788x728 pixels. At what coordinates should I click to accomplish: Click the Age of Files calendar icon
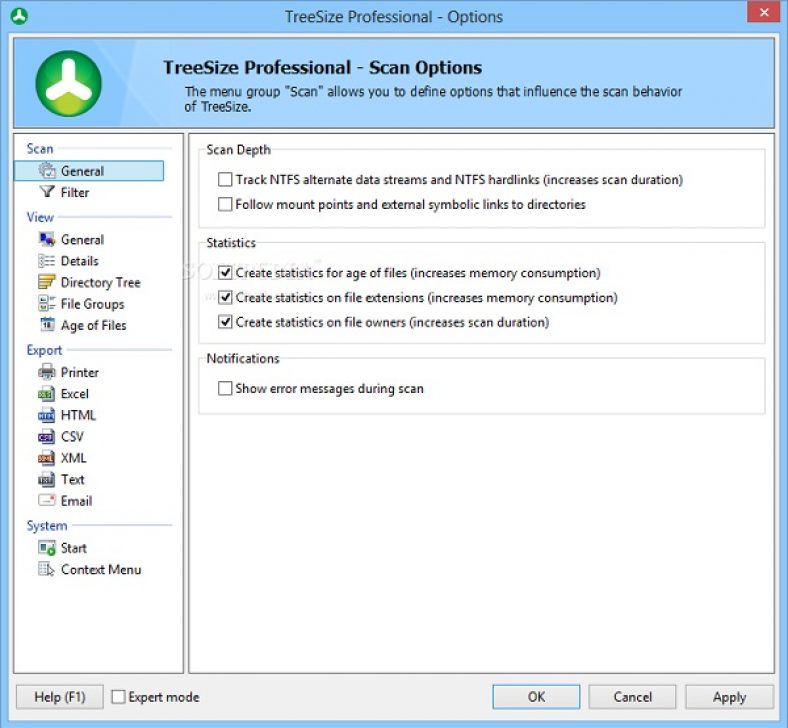click(47, 325)
